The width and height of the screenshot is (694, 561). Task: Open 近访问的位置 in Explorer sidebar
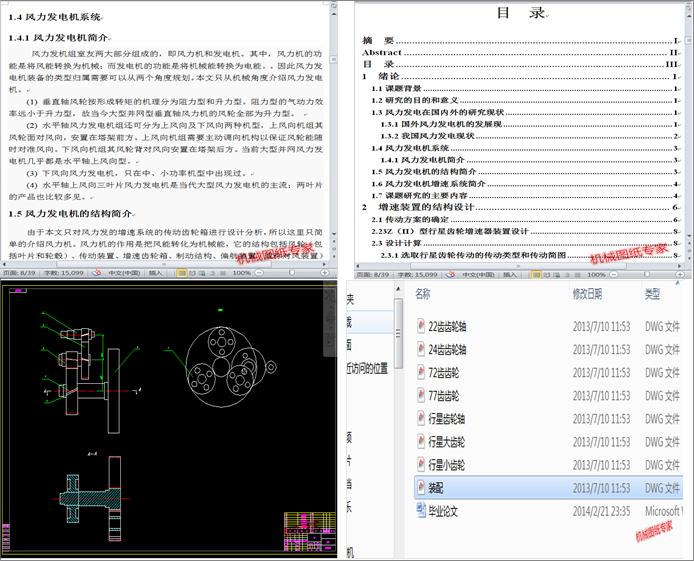[367, 368]
